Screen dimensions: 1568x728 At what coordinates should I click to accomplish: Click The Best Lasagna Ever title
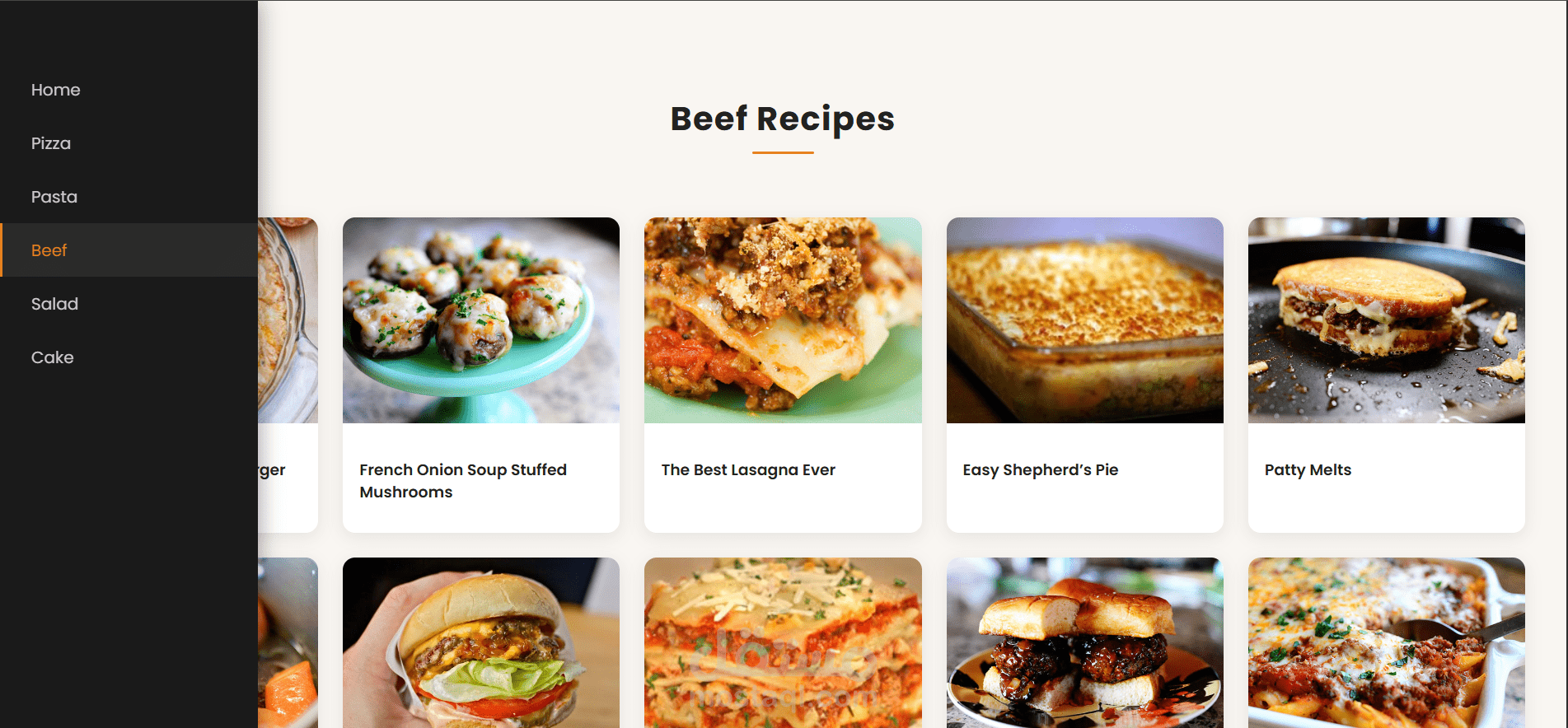[748, 469]
